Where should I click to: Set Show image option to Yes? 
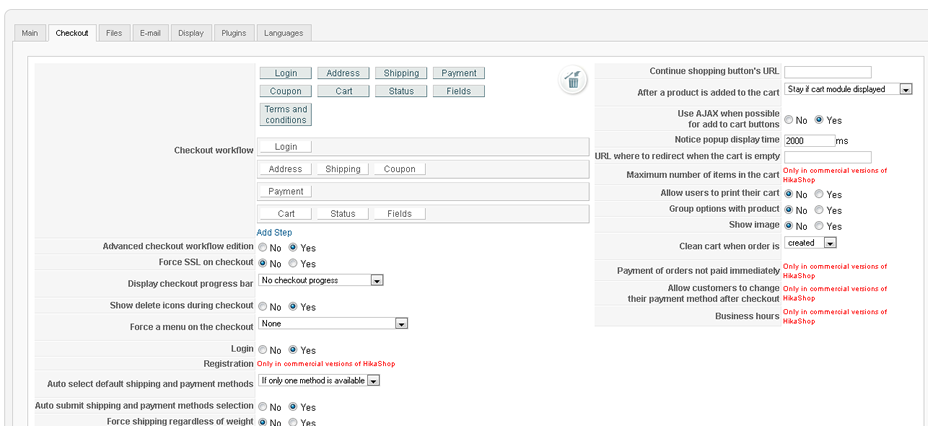[x=820, y=226]
